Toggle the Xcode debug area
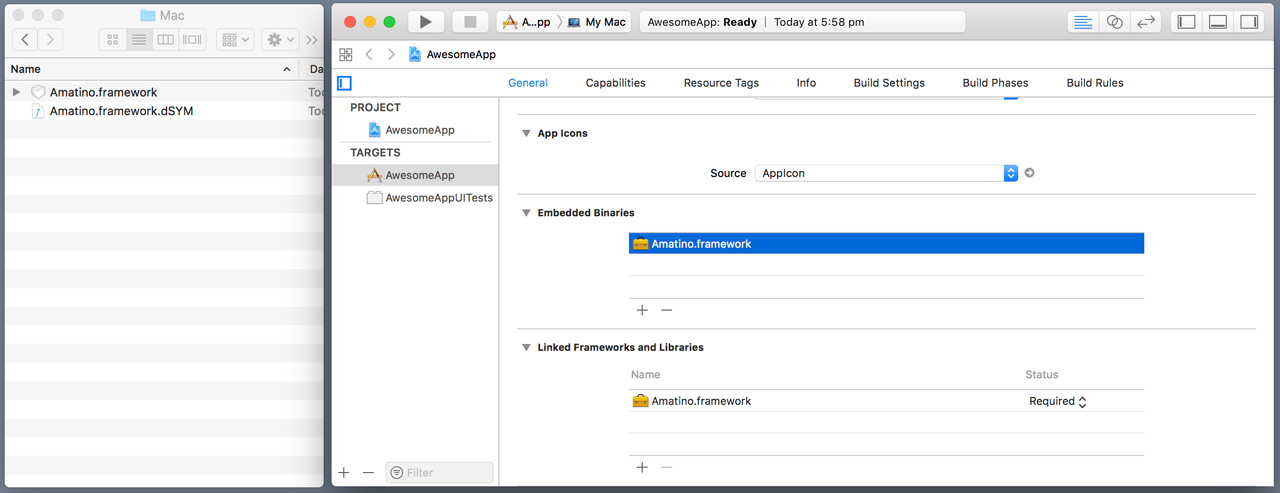 coord(1218,22)
